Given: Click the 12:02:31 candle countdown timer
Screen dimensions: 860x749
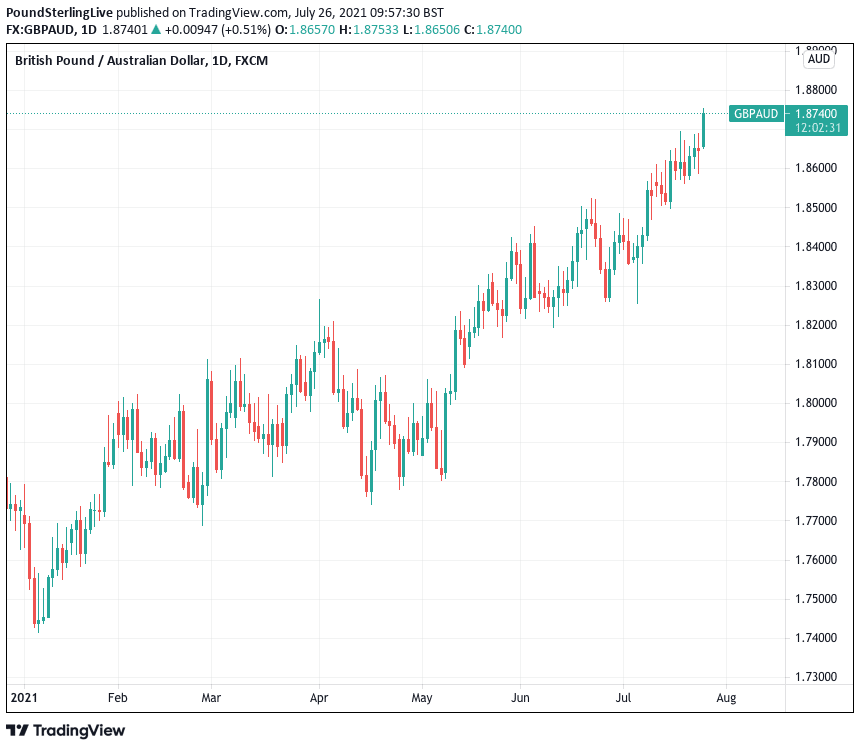Looking at the screenshot, I should point(817,128).
